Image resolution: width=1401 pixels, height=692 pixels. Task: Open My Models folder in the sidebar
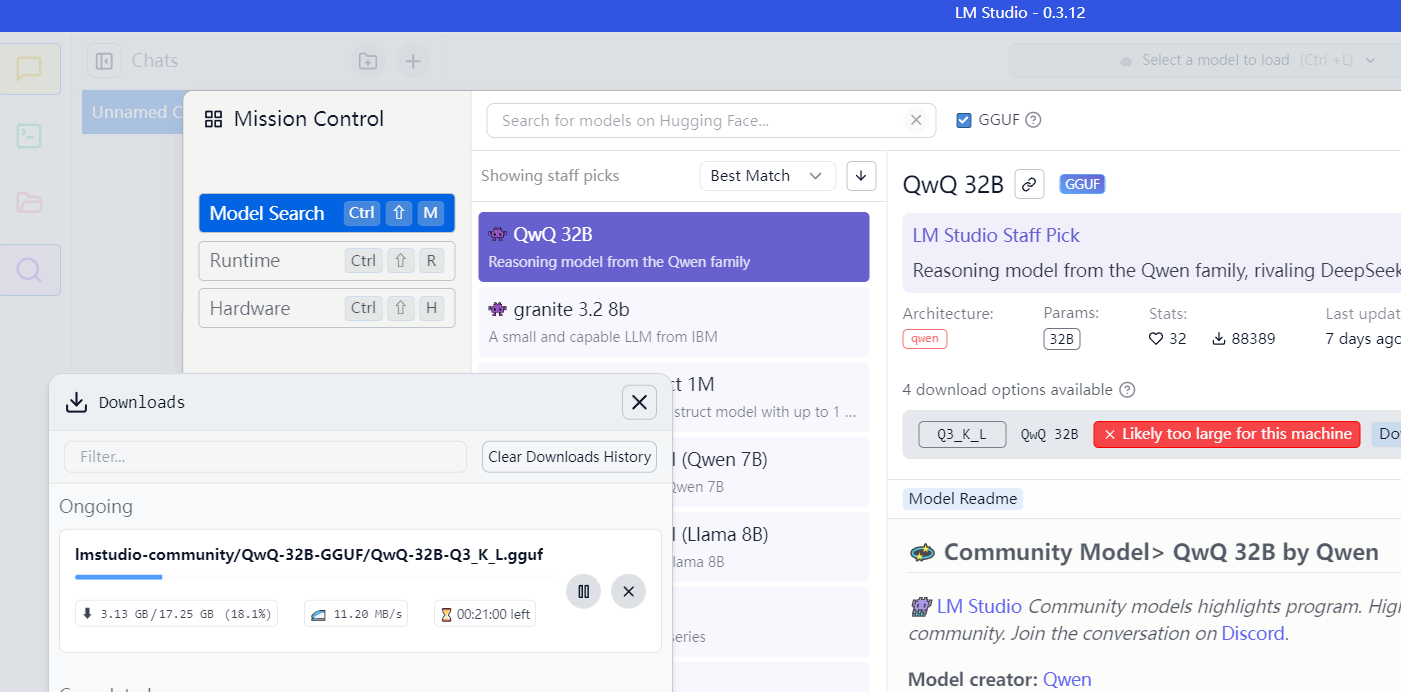click(x=30, y=203)
